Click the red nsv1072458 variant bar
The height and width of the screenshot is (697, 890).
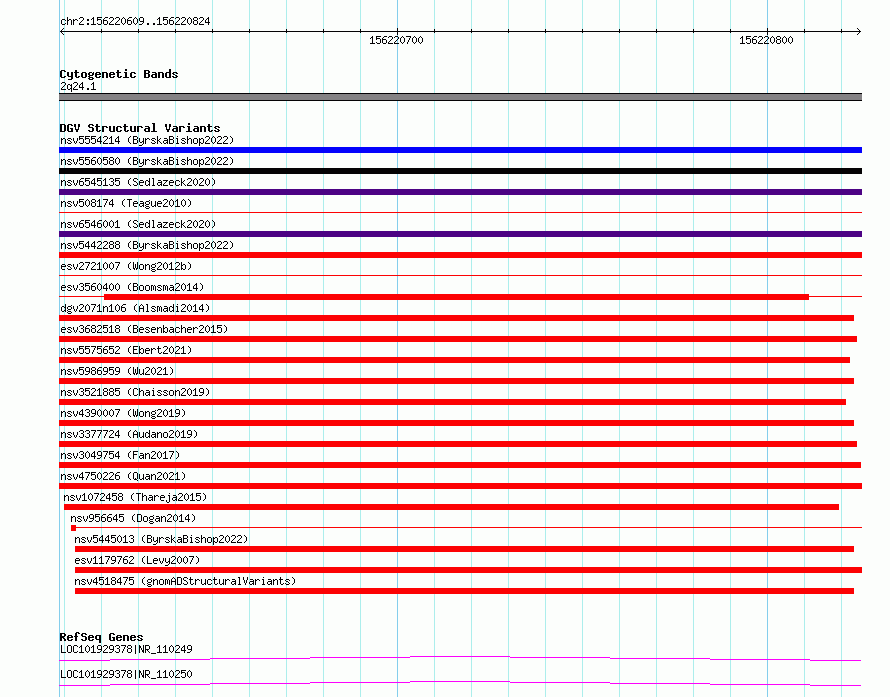tap(451, 507)
